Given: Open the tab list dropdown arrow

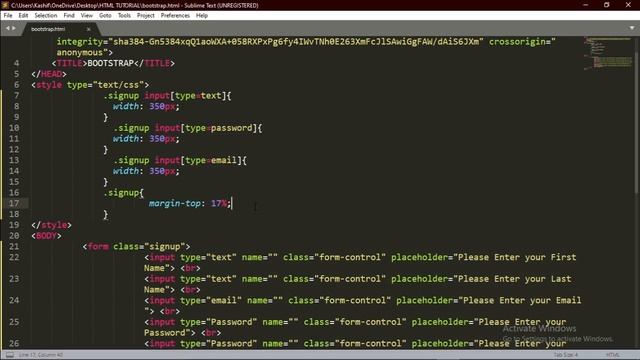Looking at the screenshot, I should 632,28.
